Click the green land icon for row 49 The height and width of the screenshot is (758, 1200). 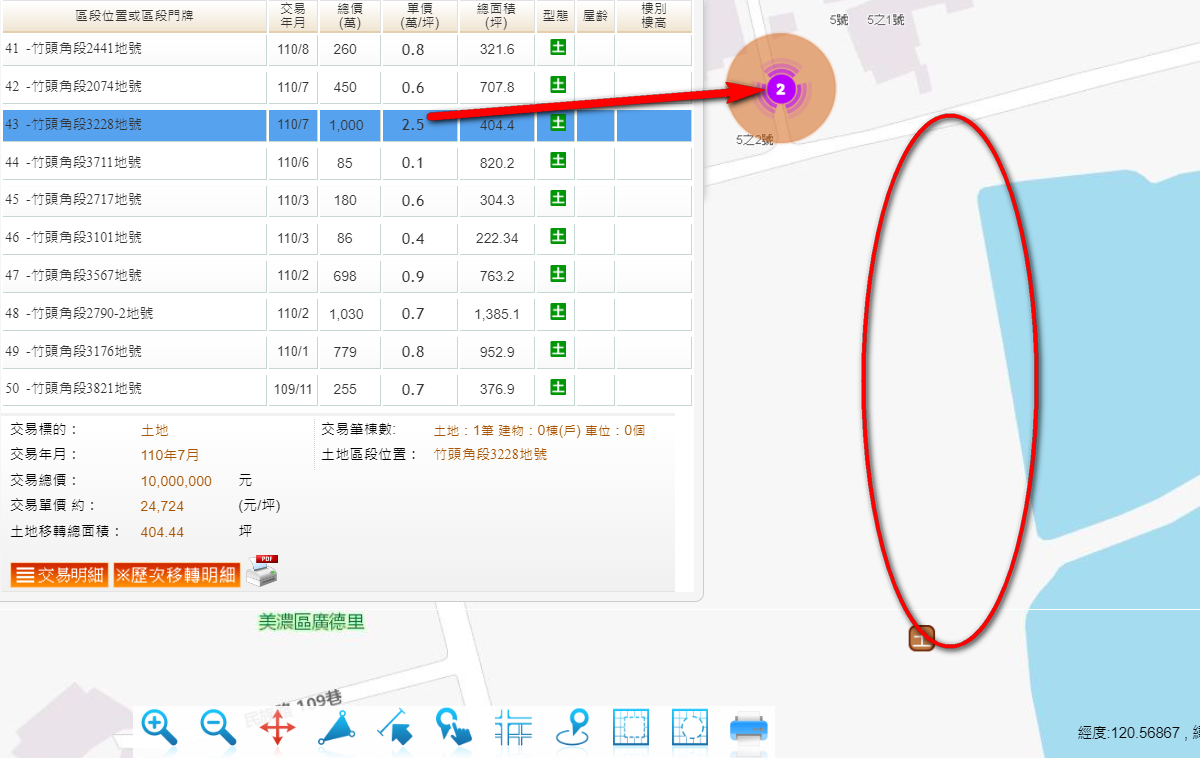[x=558, y=350]
